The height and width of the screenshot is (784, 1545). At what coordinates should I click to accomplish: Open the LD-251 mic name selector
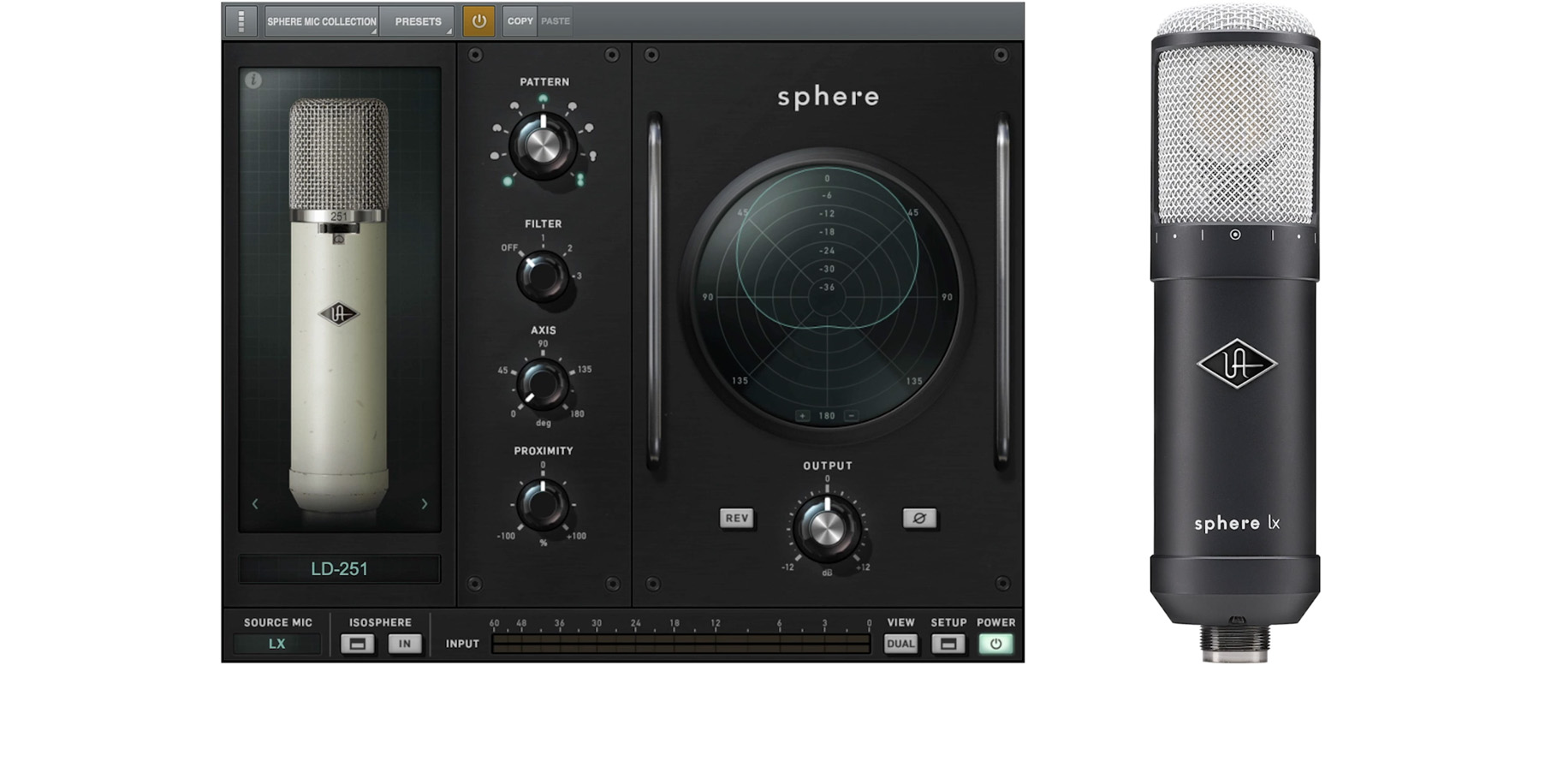coord(339,569)
